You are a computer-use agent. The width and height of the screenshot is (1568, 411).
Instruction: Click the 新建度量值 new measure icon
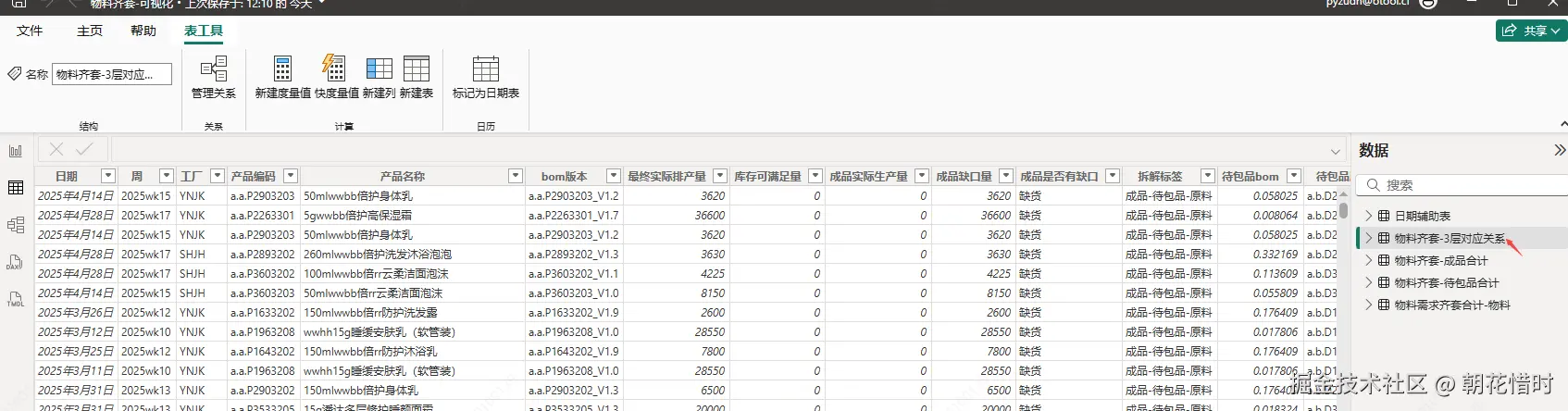coord(283,69)
